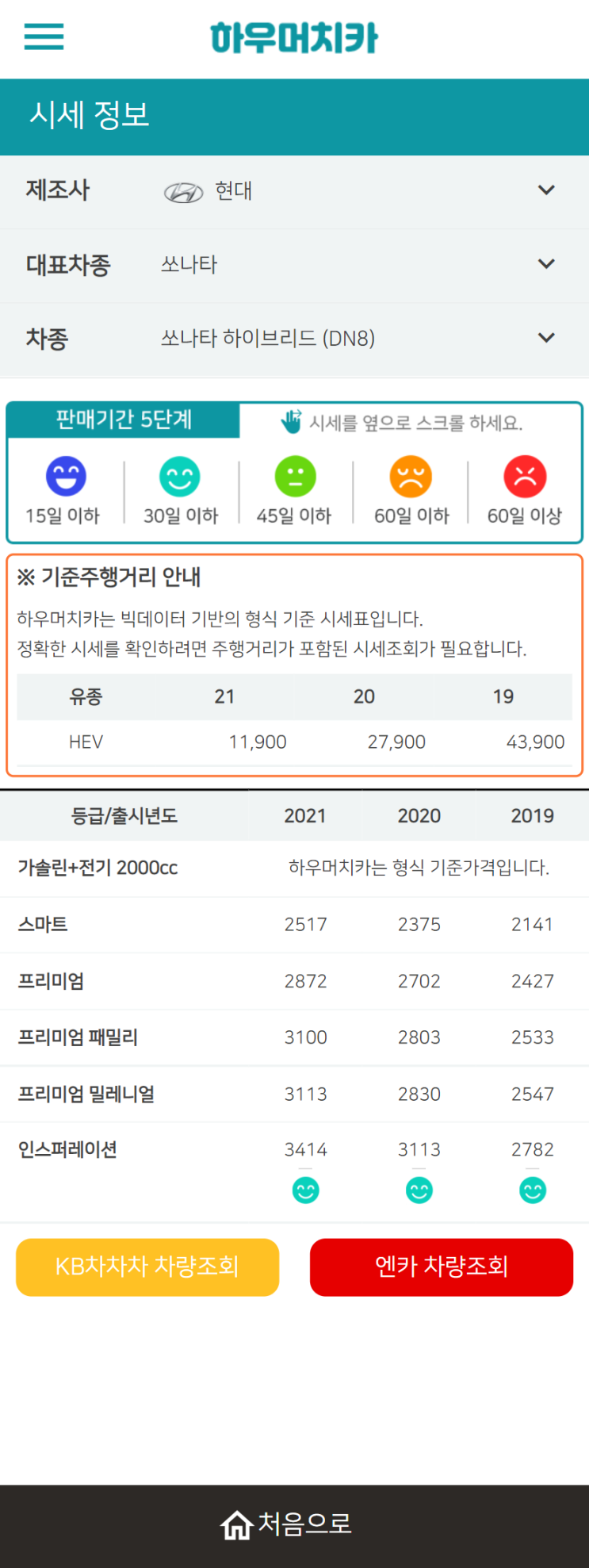Click the 27,900 mileage value
The width and height of the screenshot is (589, 1568).
point(396,742)
